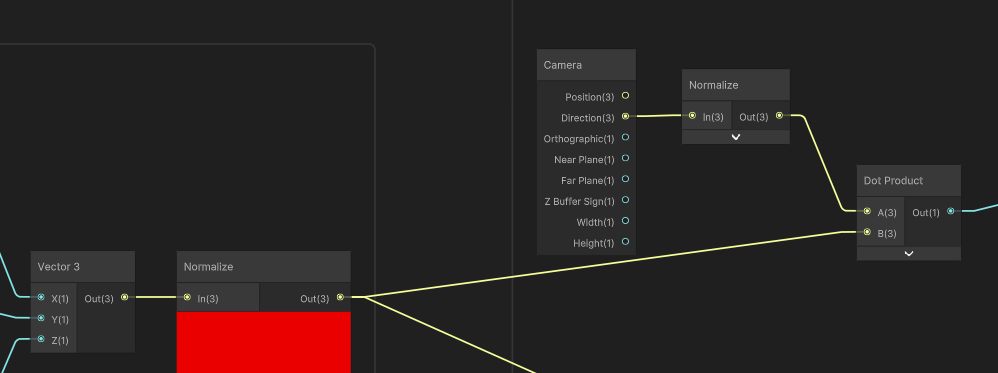
Task: Click the Dot Product Out(1) output port
Action: click(x=950, y=211)
